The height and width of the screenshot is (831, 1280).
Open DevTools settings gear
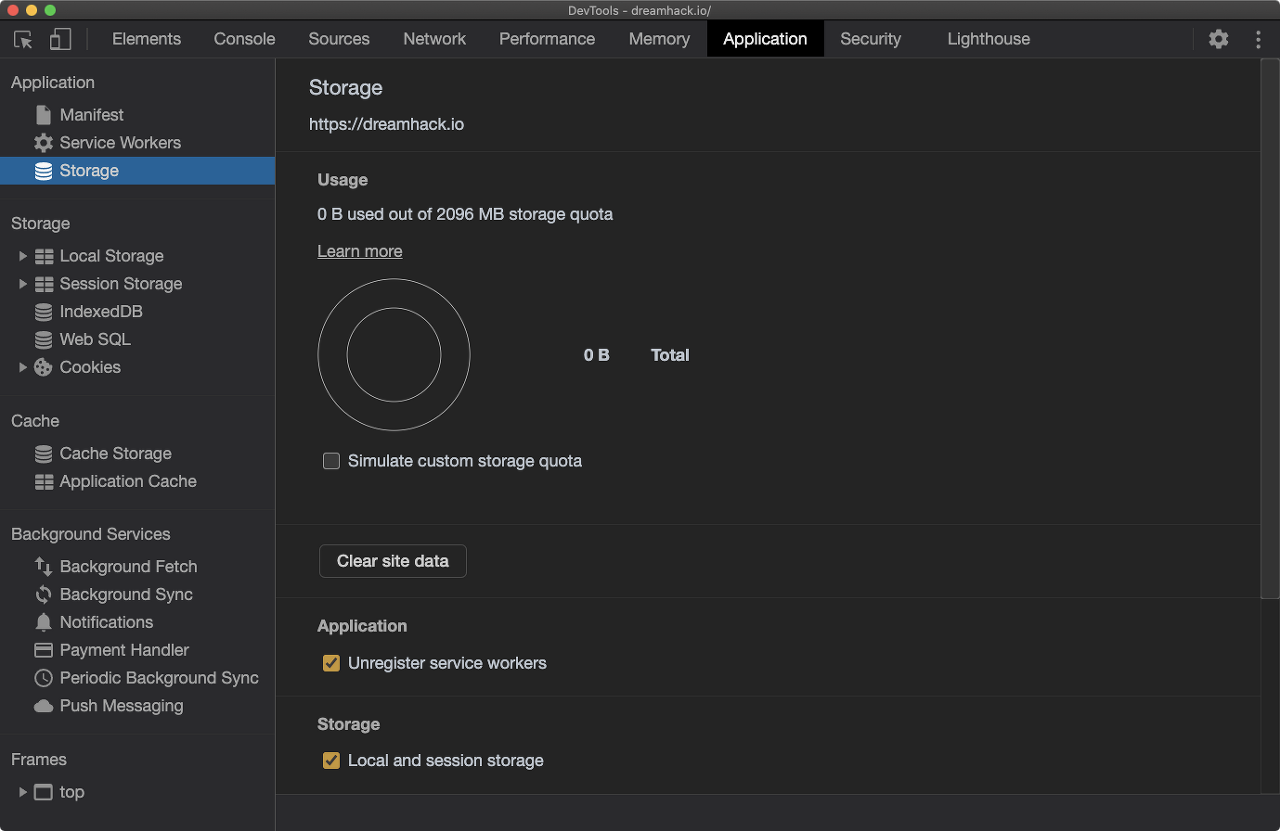click(x=1218, y=39)
